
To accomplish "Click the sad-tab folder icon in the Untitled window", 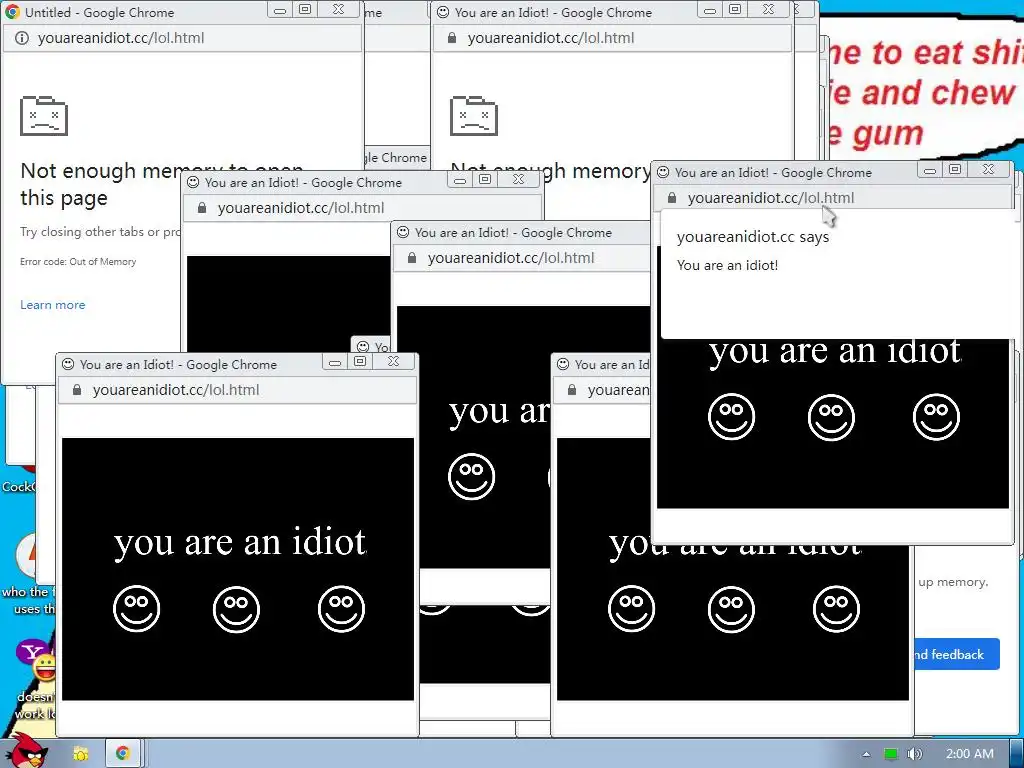I will pos(44,116).
